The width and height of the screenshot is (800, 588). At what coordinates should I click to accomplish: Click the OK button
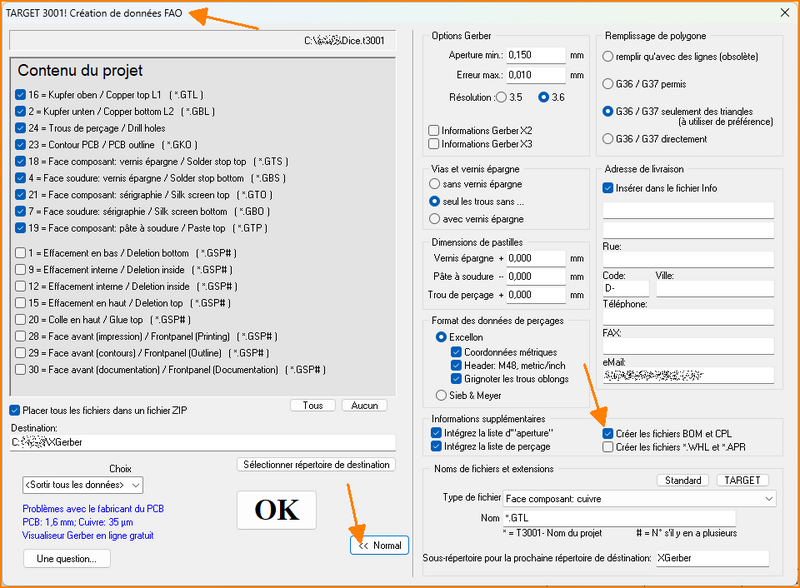tap(276, 510)
